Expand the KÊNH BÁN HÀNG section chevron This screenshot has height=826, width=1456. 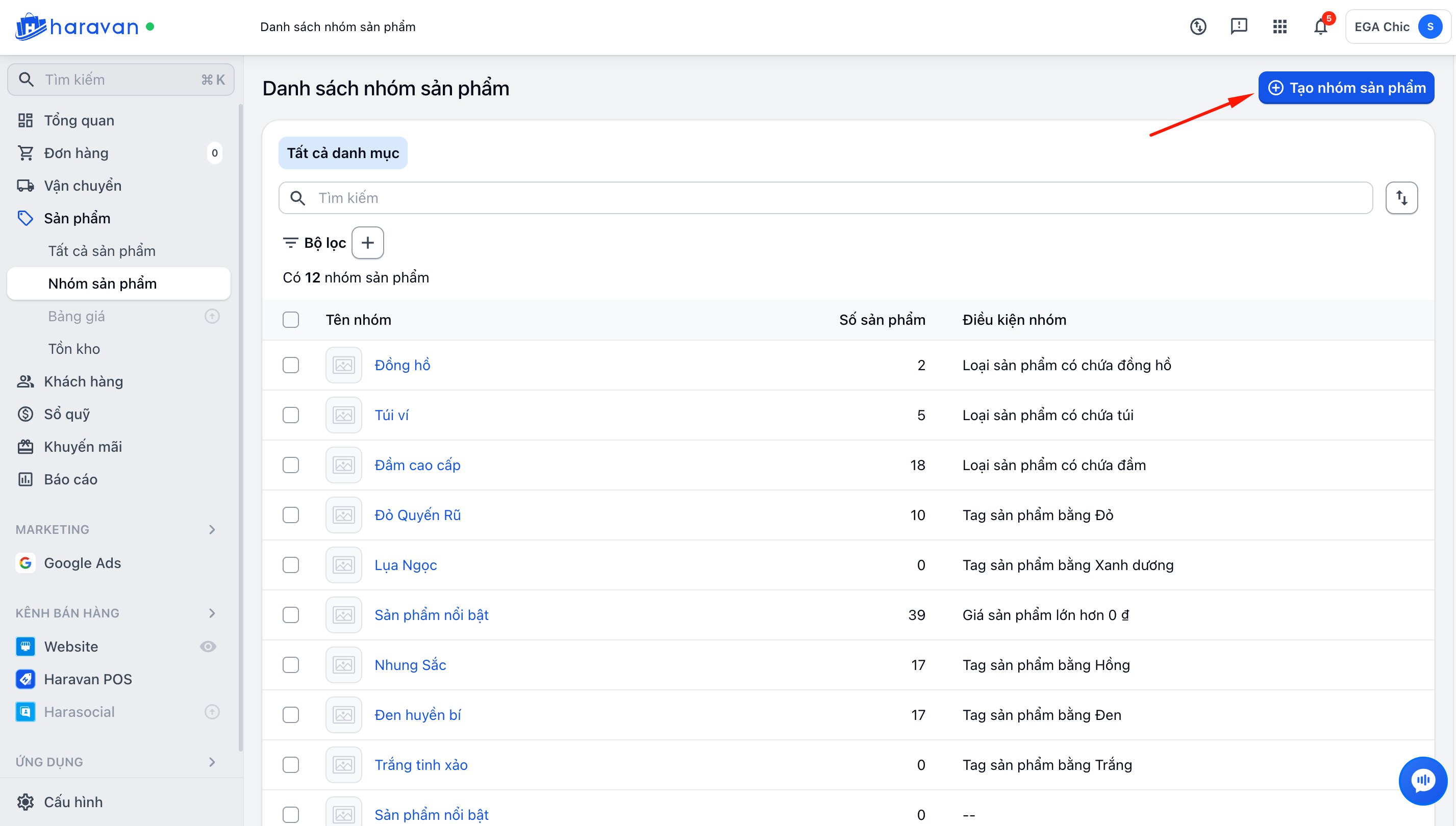tap(212, 613)
